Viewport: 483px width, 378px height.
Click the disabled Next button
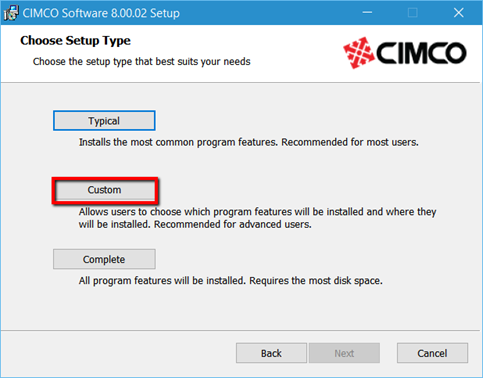click(x=344, y=353)
